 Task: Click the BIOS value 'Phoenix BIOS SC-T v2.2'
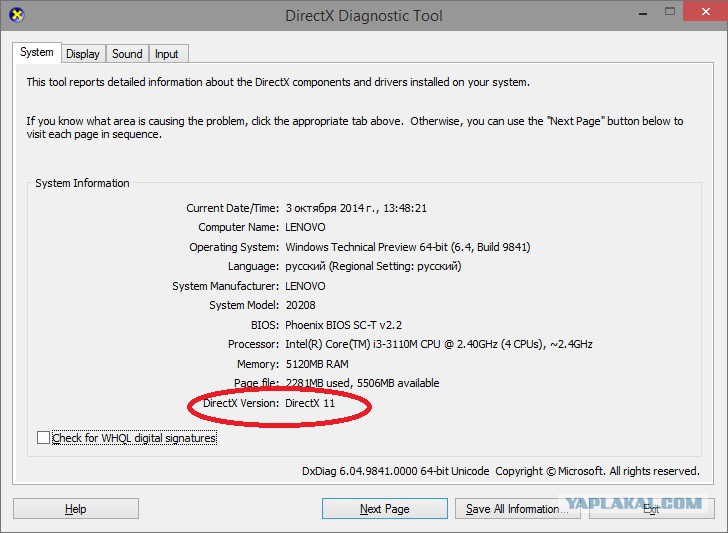(344, 325)
